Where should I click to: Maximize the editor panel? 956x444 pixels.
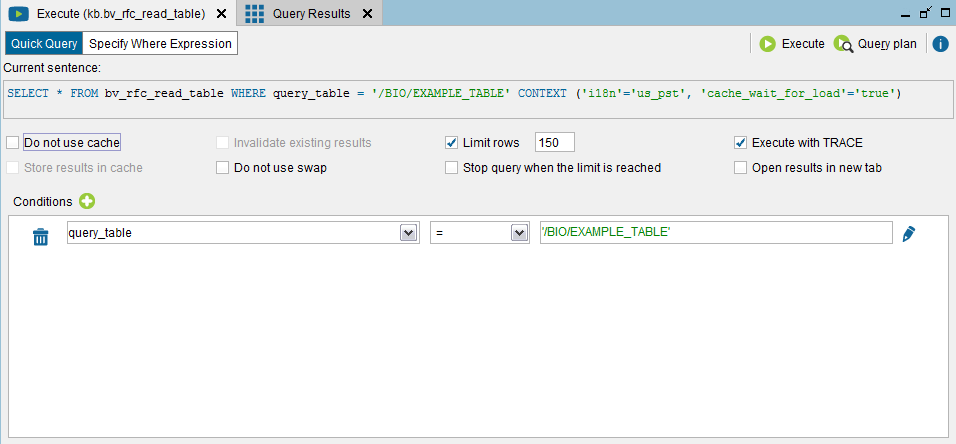click(x=945, y=13)
